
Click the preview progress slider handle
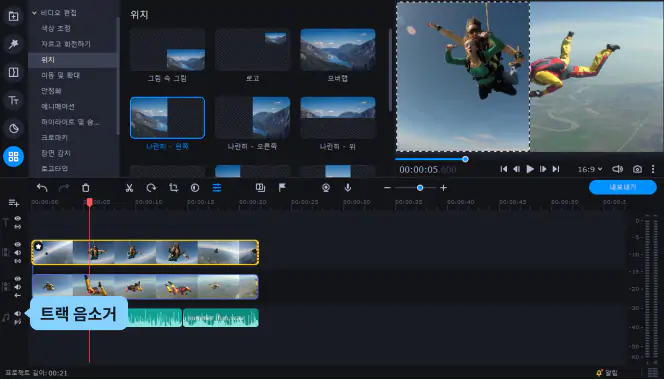[x=465, y=159]
